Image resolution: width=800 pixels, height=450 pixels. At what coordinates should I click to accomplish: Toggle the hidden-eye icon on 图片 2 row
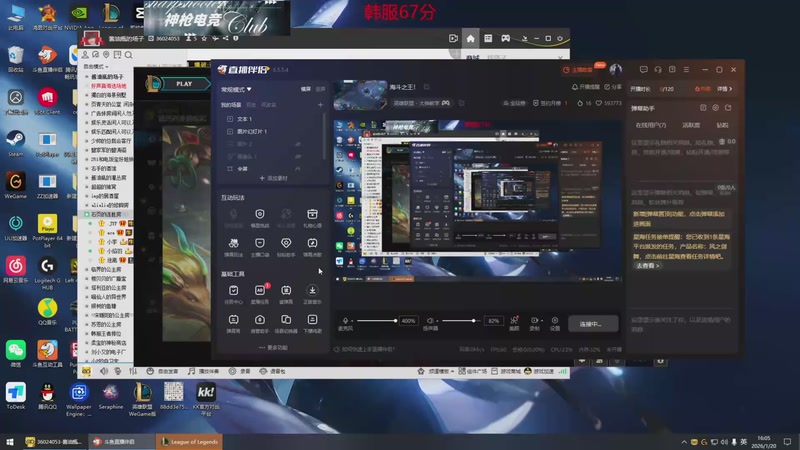point(298,144)
